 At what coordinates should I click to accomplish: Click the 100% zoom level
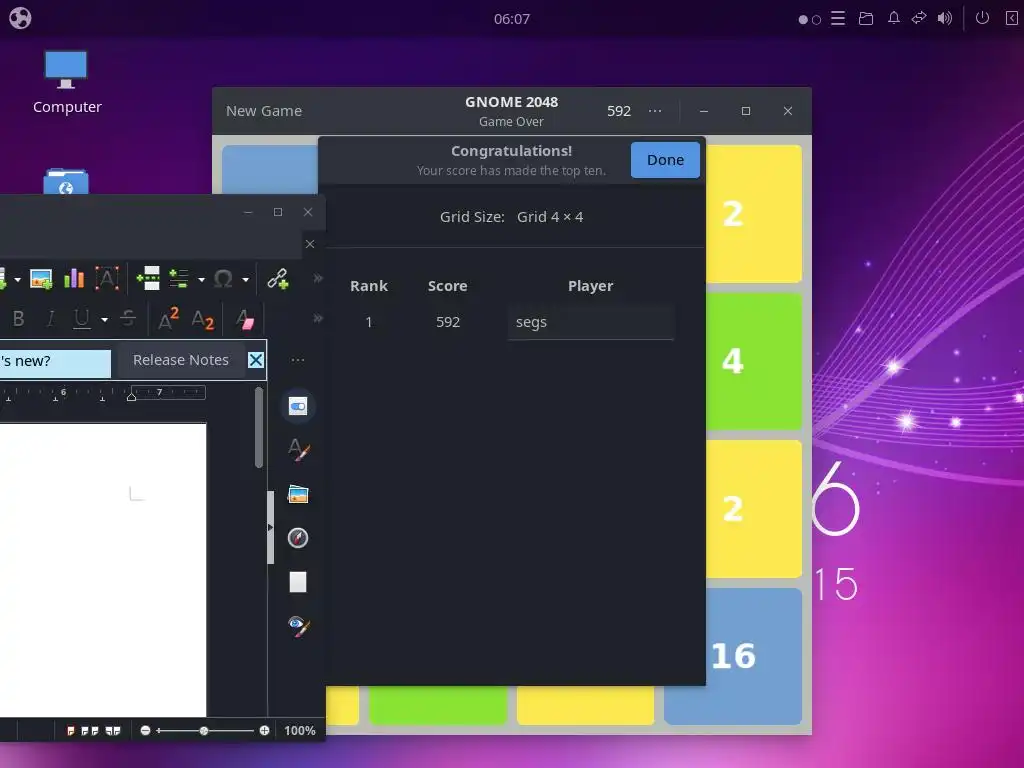pyautogui.click(x=300, y=731)
